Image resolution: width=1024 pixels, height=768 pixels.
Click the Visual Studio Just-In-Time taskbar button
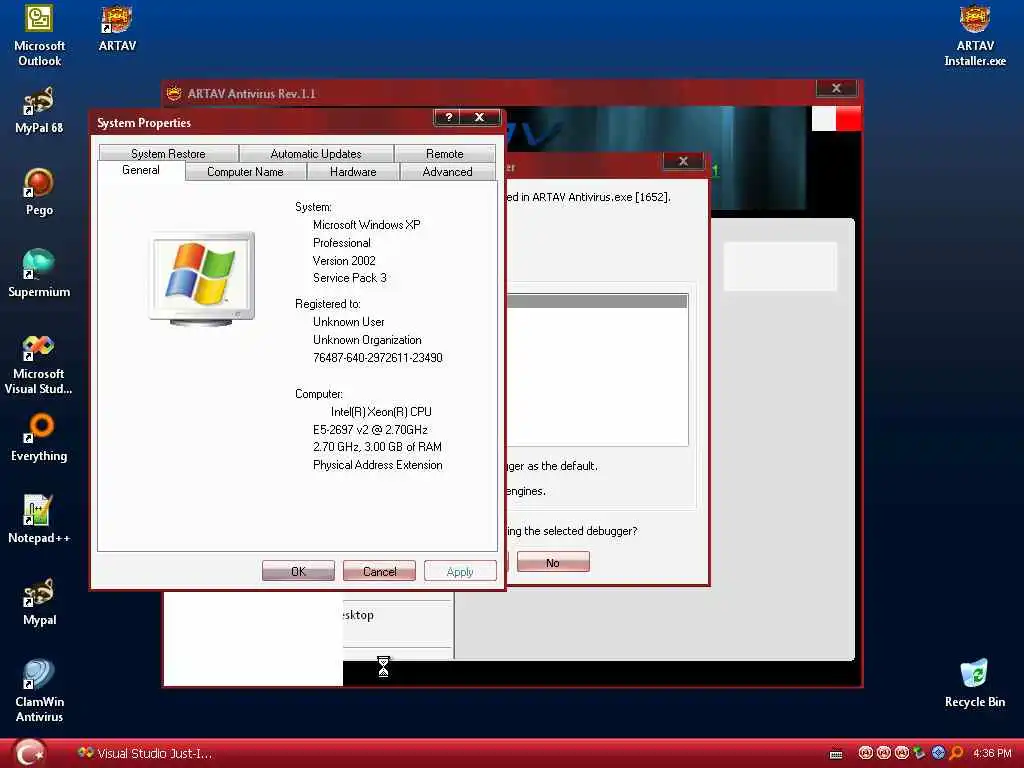tap(145, 753)
